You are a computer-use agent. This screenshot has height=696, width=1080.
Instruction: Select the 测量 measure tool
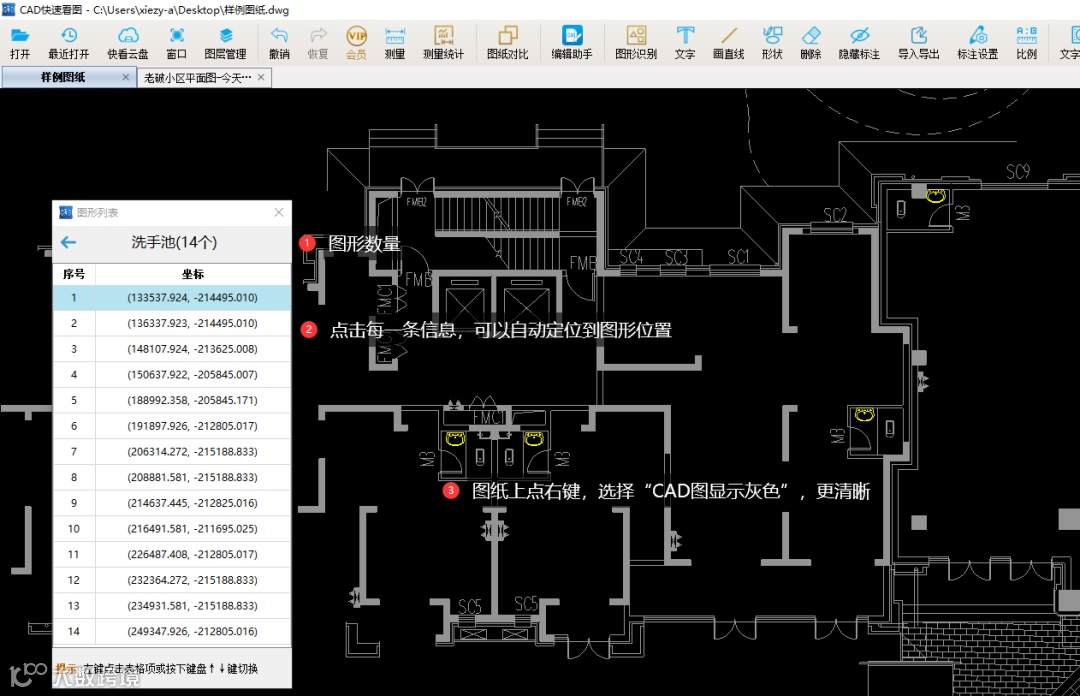click(x=395, y=43)
